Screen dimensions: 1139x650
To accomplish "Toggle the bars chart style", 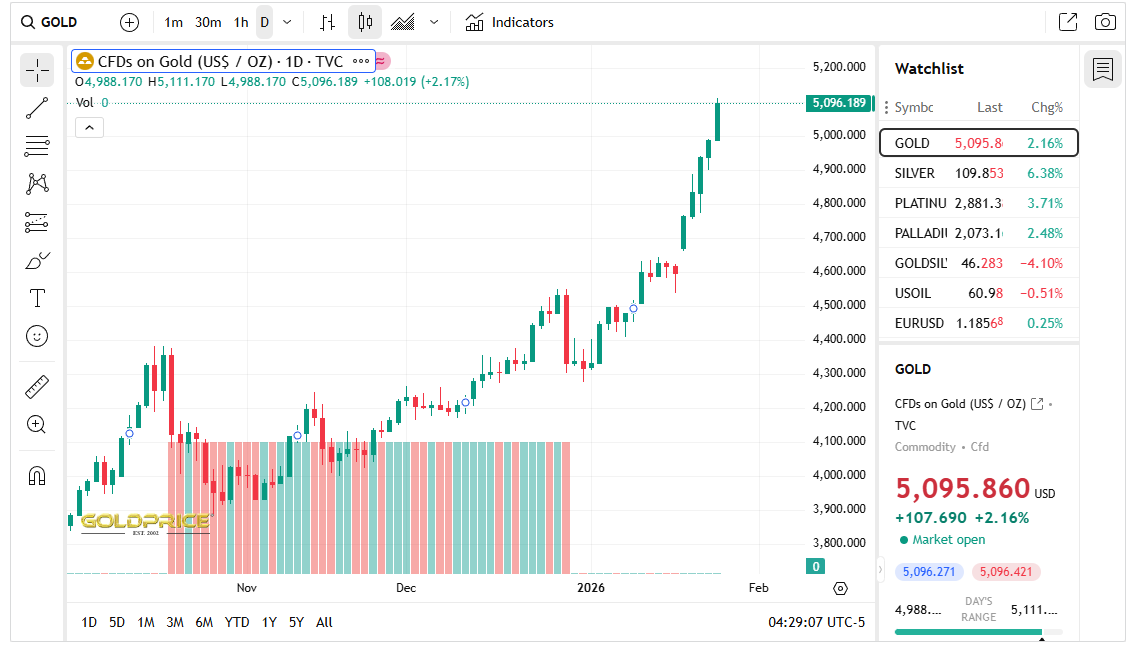I will click(327, 22).
